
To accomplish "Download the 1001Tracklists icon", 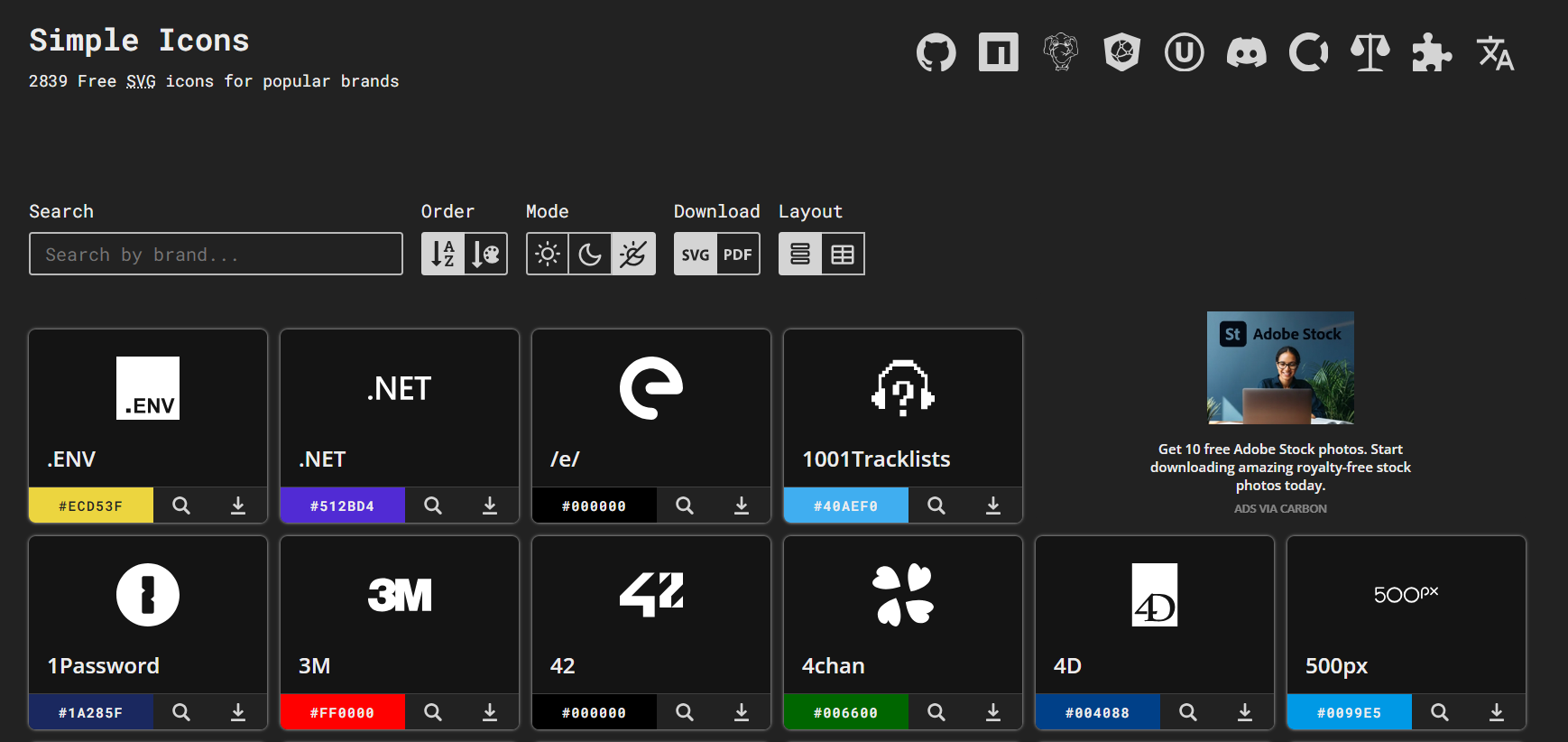I will tap(993, 505).
